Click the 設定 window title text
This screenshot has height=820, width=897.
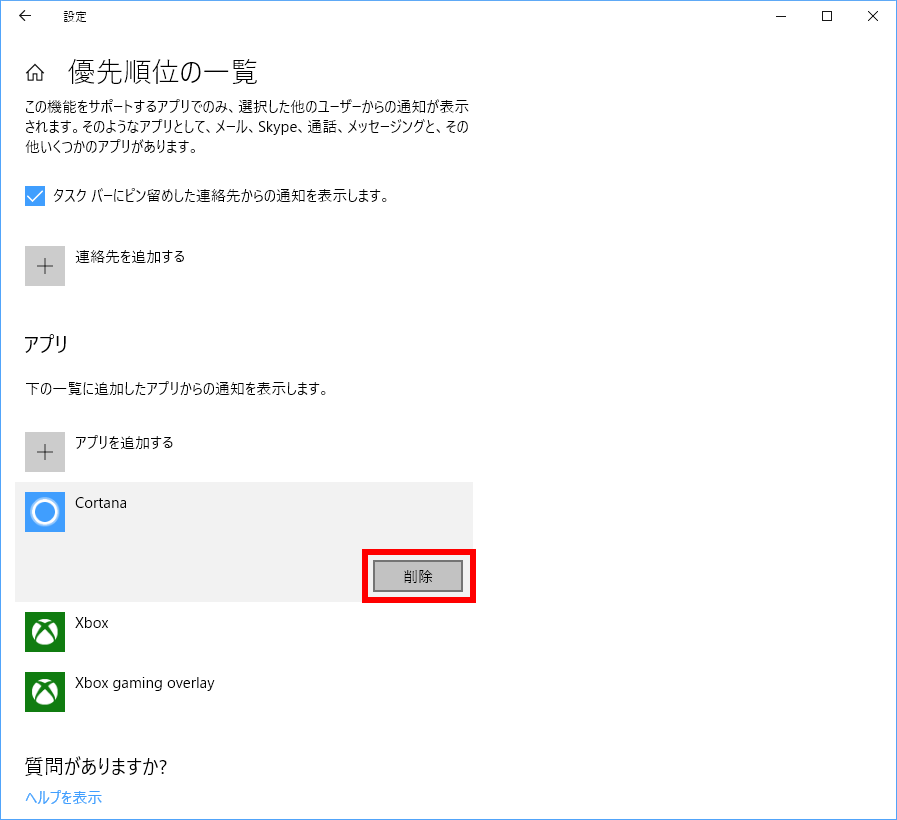(75, 17)
